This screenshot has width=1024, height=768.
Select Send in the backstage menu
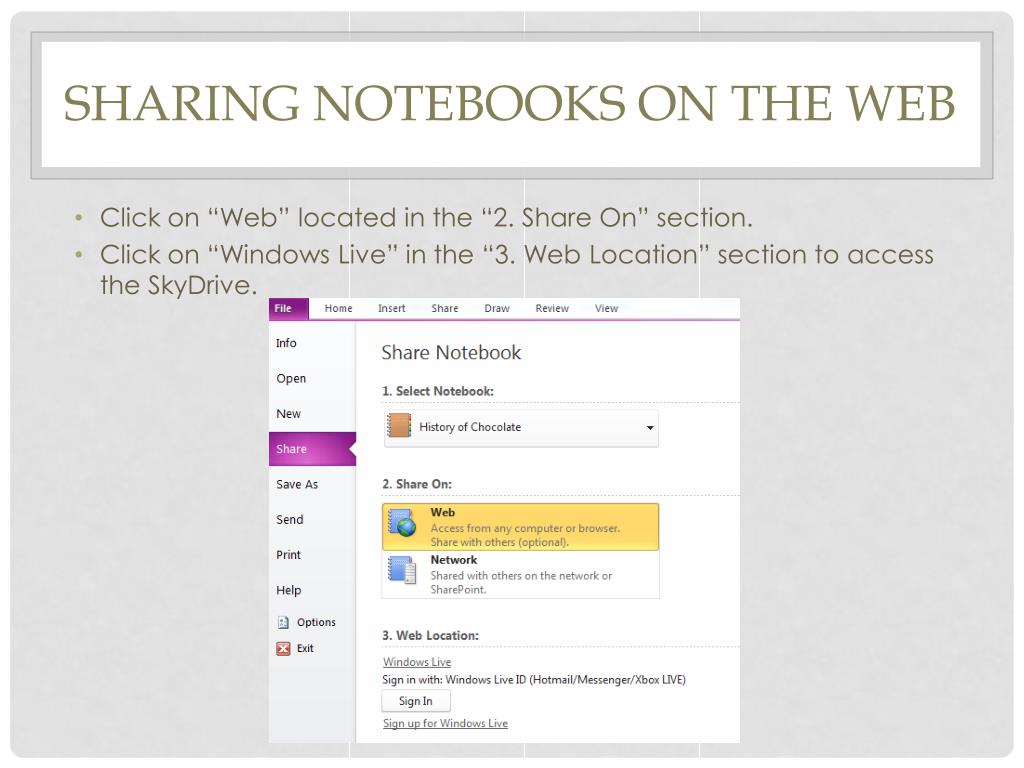tap(312, 519)
